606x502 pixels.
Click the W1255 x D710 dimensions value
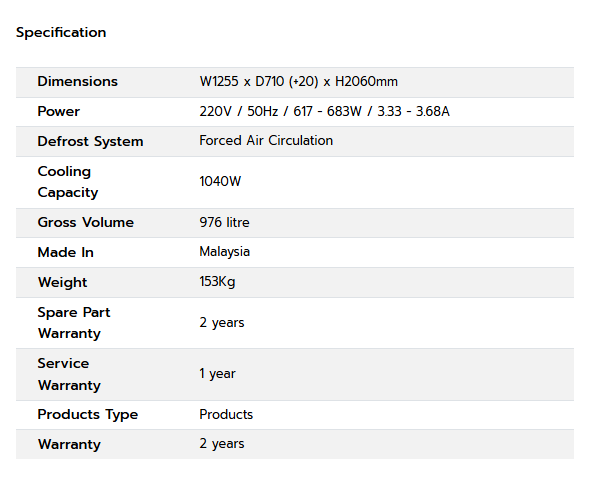click(298, 82)
